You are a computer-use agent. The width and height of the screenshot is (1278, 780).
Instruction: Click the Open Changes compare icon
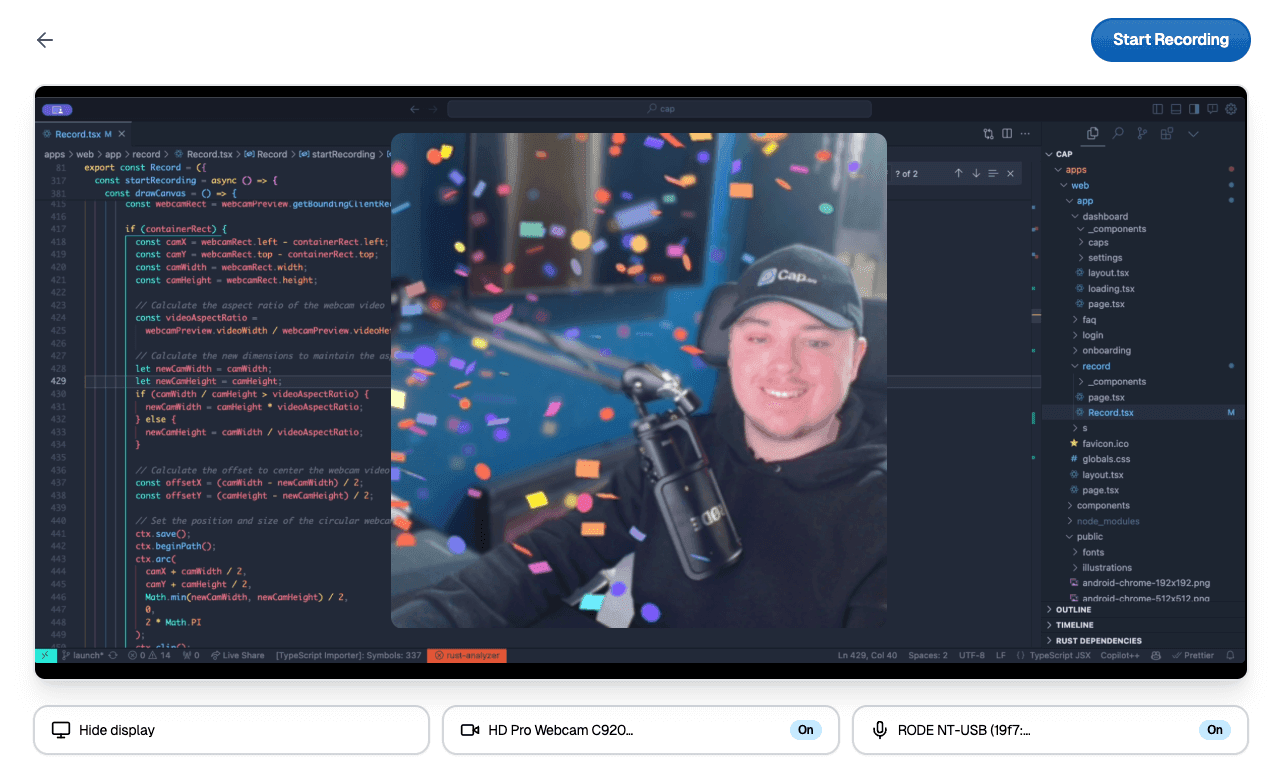[988, 133]
